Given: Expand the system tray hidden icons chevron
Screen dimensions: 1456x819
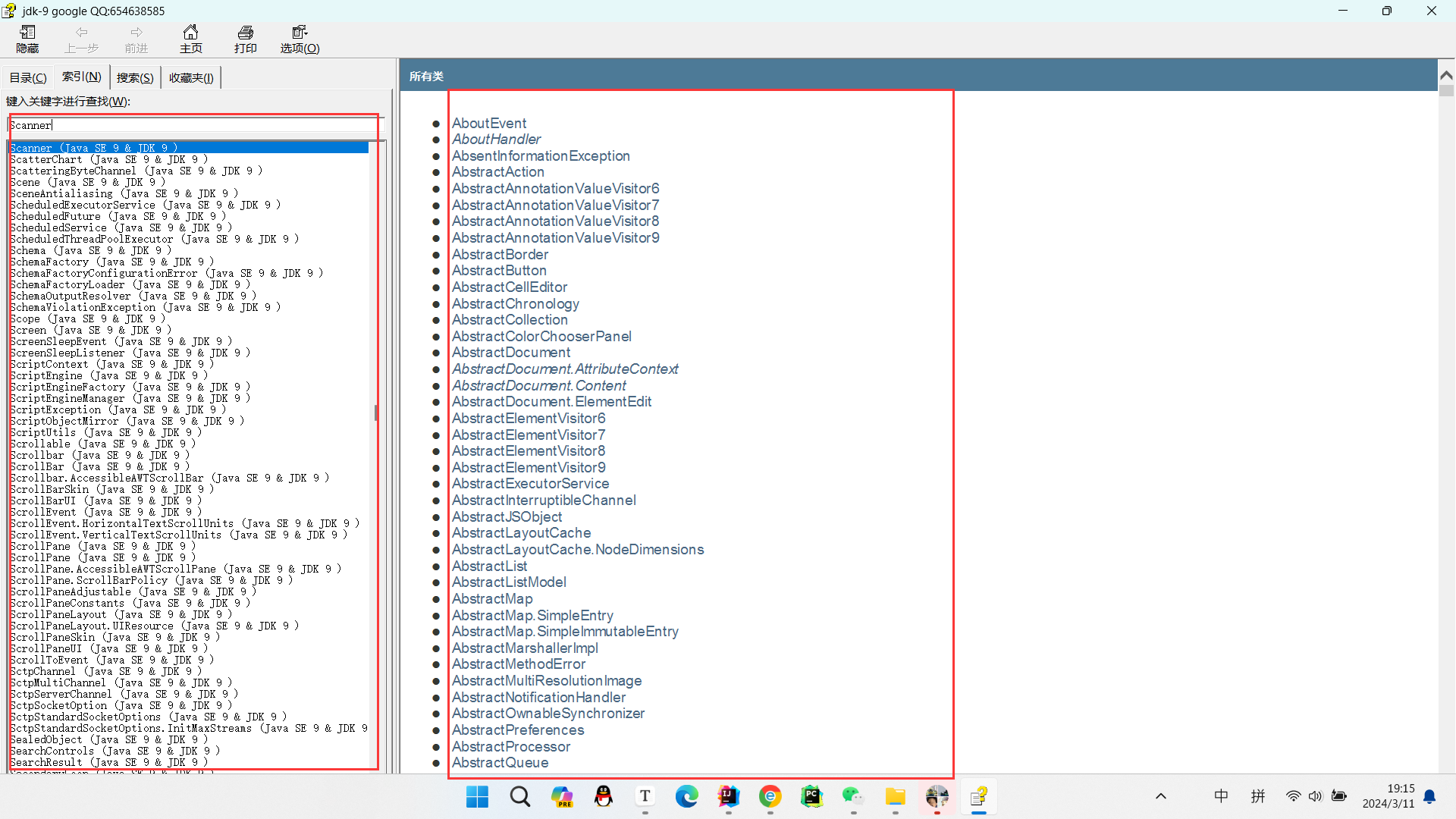Looking at the screenshot, I should tap(1161, 796).
